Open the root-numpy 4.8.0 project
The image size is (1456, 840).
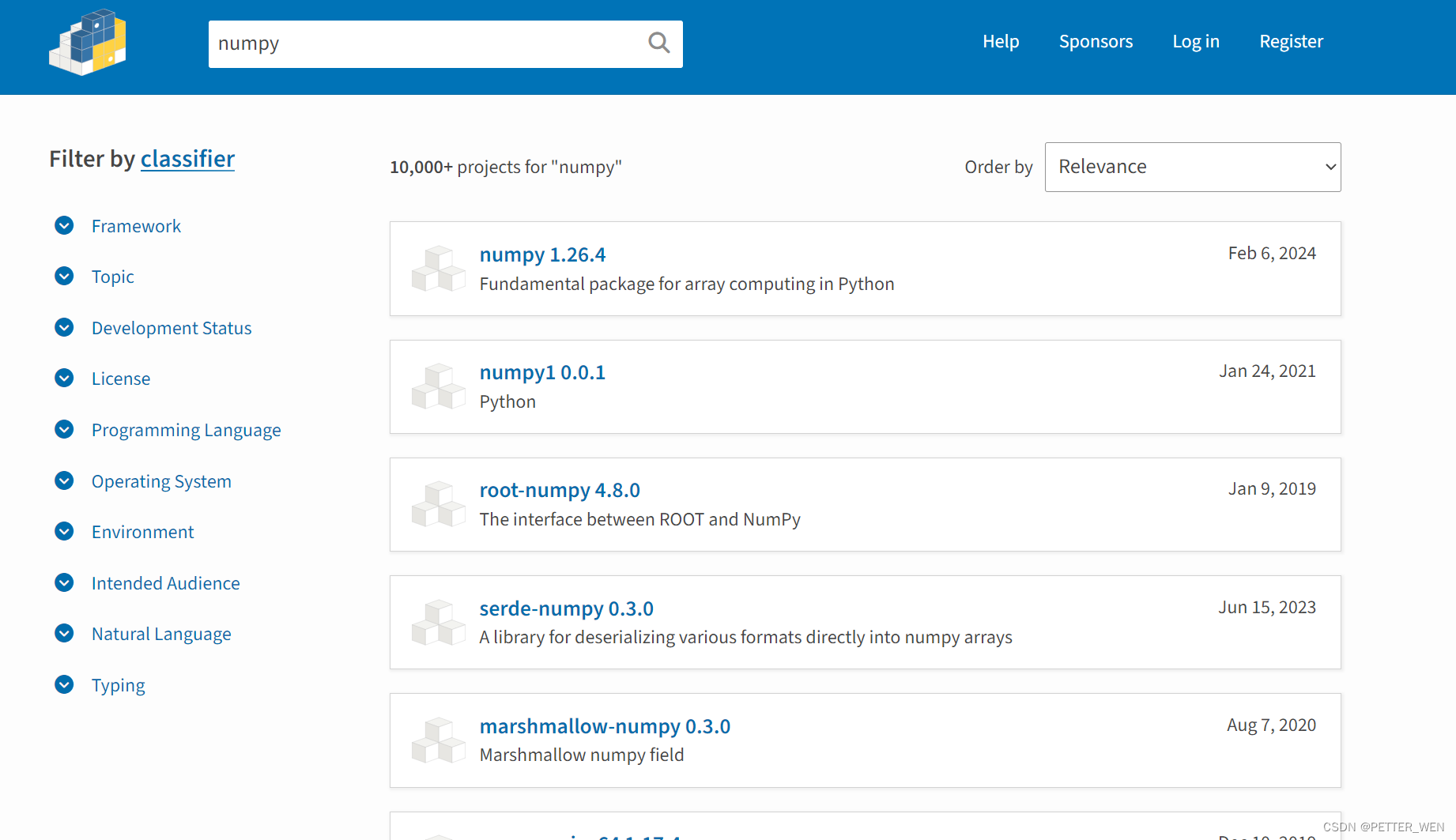tap(560, 490)
